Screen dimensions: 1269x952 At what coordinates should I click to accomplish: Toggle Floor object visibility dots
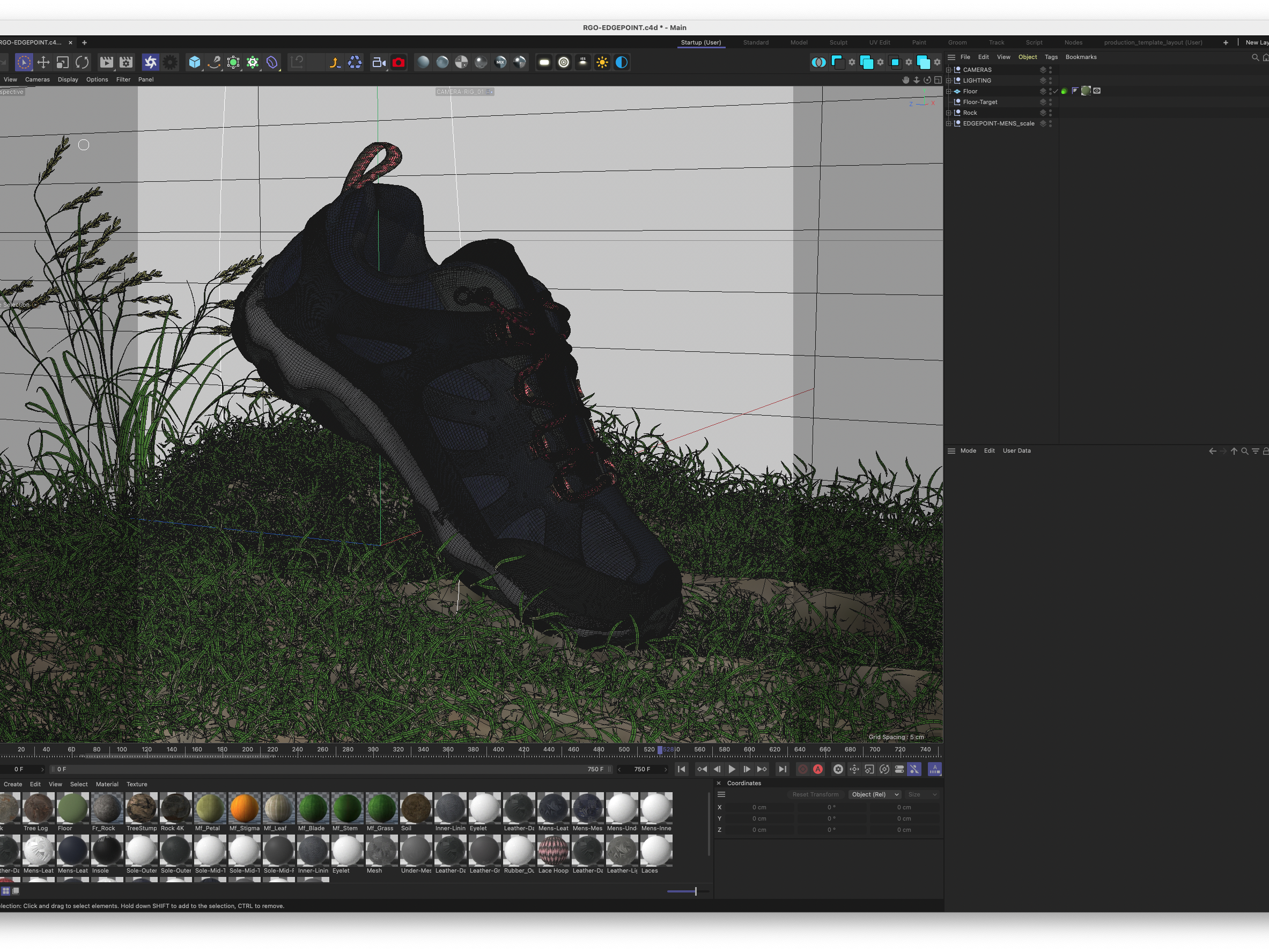pyautogui.click(x=1050, y=91)
